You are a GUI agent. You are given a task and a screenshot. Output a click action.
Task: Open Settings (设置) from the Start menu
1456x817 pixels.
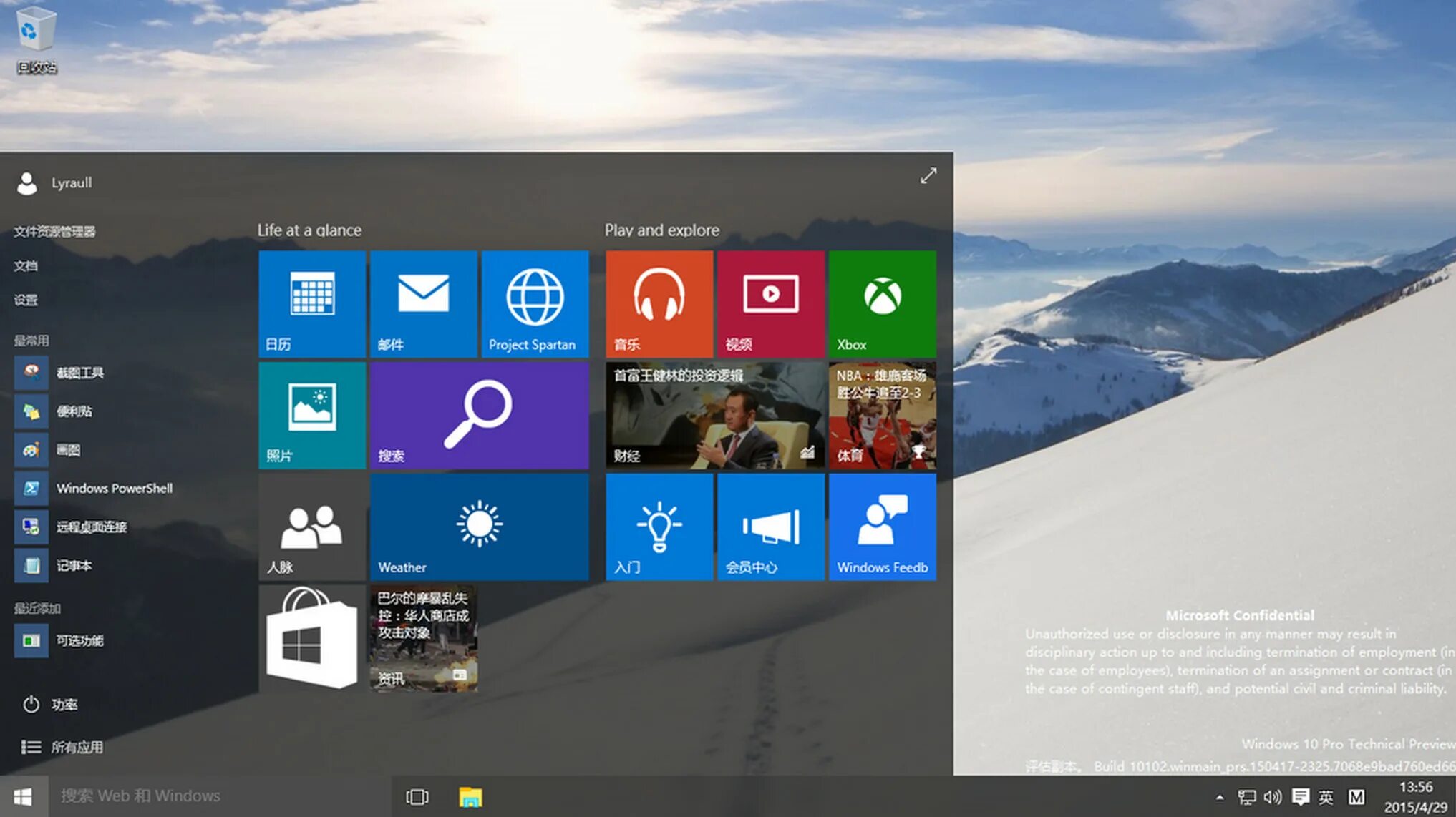click(x=24, y=300)
